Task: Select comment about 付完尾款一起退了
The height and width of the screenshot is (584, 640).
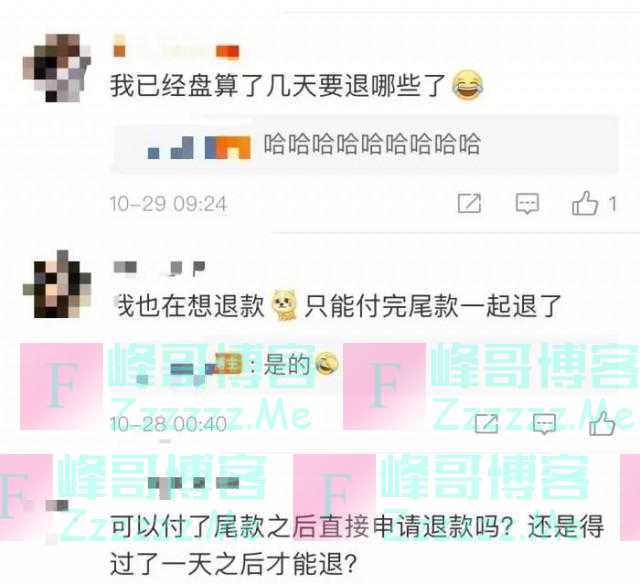Action: [338, 305]
